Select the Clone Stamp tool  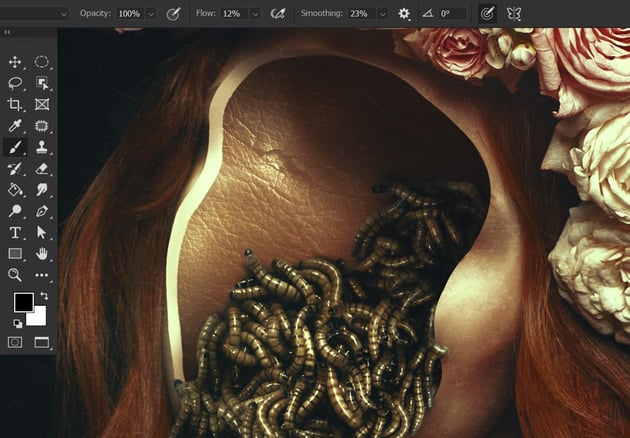click(42, 147)
